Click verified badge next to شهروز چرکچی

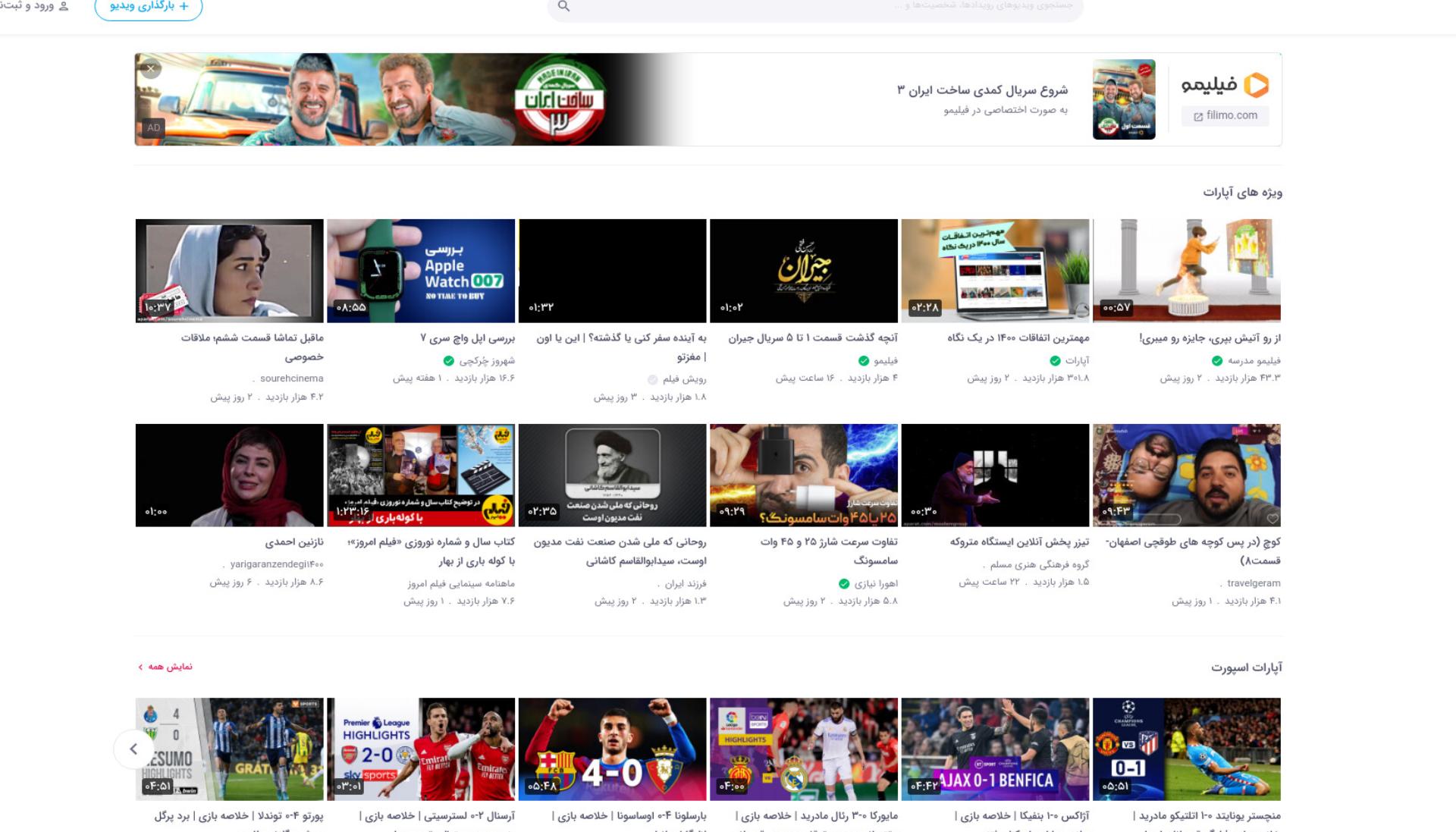449,361
